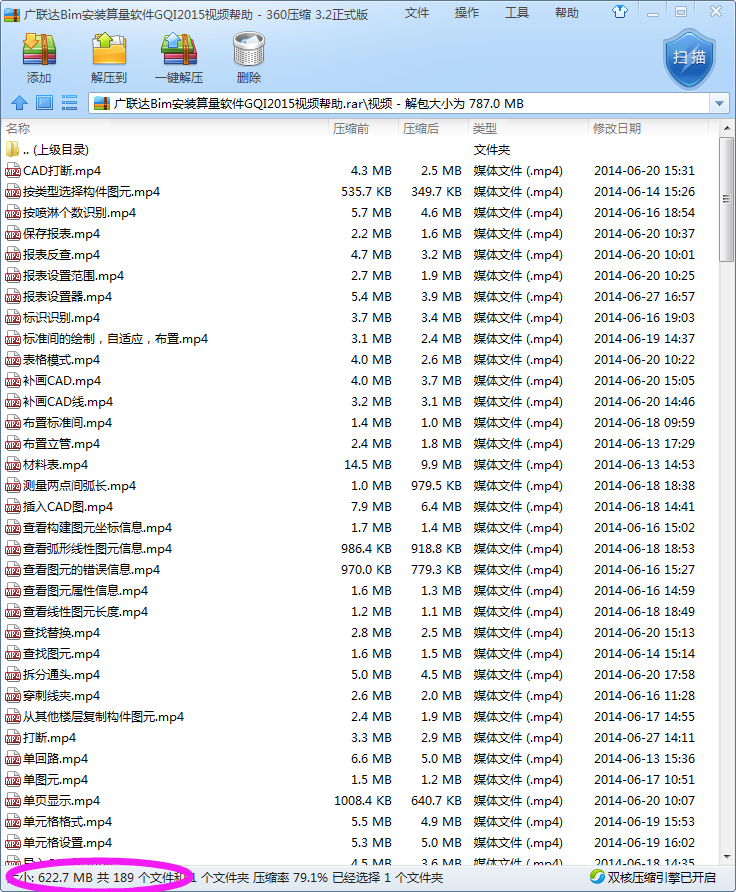Screen dimensions: 736x892
Task: Open the 操作 (Operation) menu
Action: coord(466,13)
